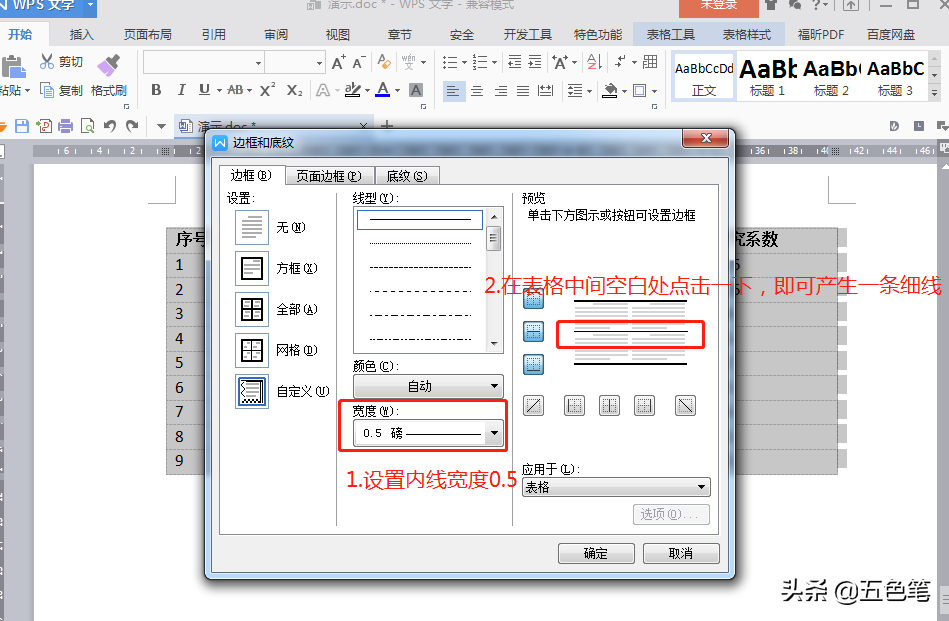Image resolution: width=949 pixels, height=621 pixels.
Task: Apply the 标题 2 style
Action: [x=832, y=77]
